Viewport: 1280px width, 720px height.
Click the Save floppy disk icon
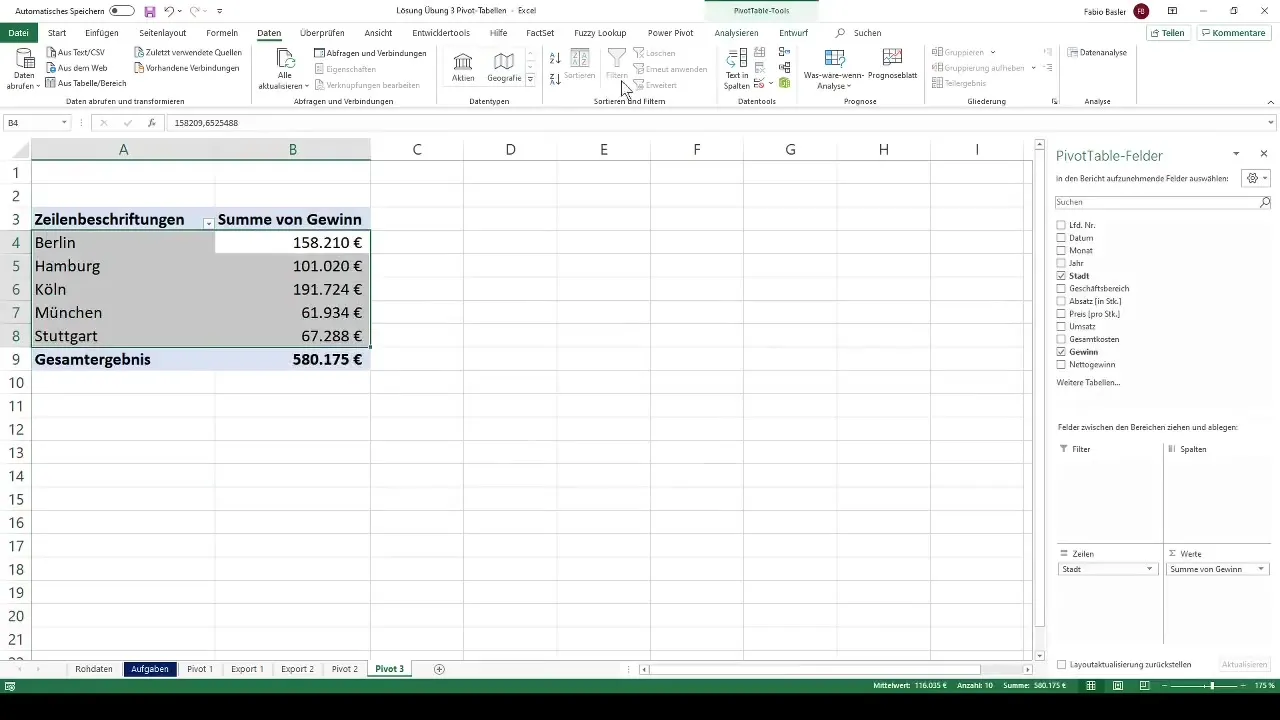[150, 10]
